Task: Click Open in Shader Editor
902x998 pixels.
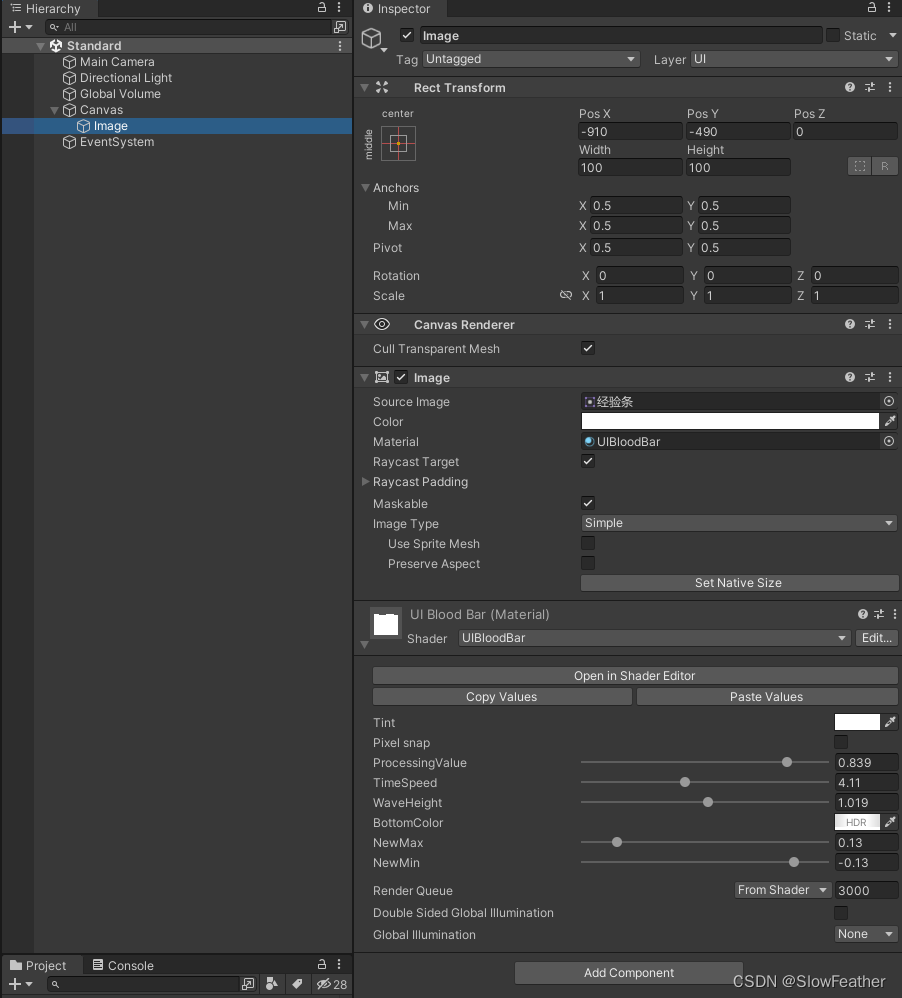Action: (x=635, y=675)
